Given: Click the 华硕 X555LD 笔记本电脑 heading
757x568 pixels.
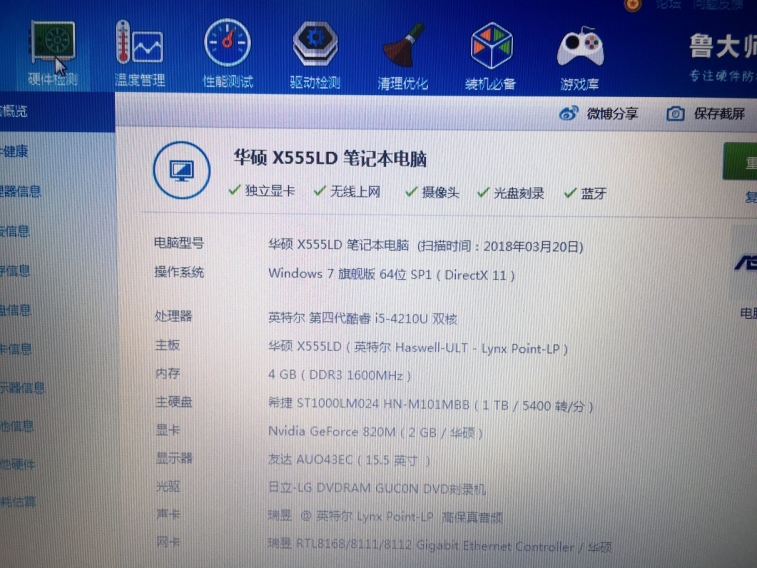Looking at the screenshot, I should (330, 158).
